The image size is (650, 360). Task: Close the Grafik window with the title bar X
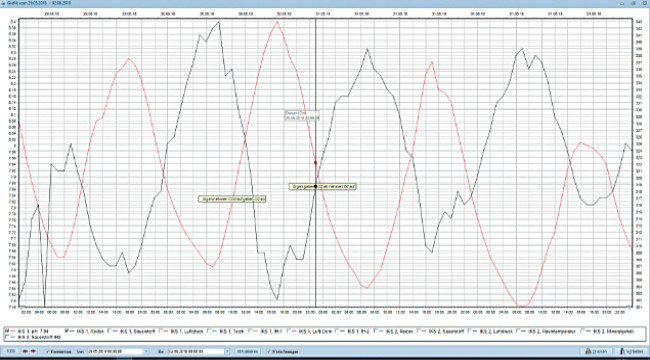645,3
